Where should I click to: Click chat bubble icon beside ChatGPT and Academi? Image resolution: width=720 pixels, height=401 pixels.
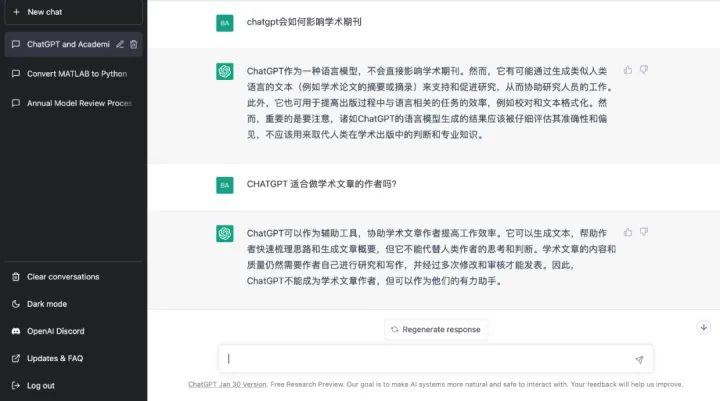coord(16,44)
